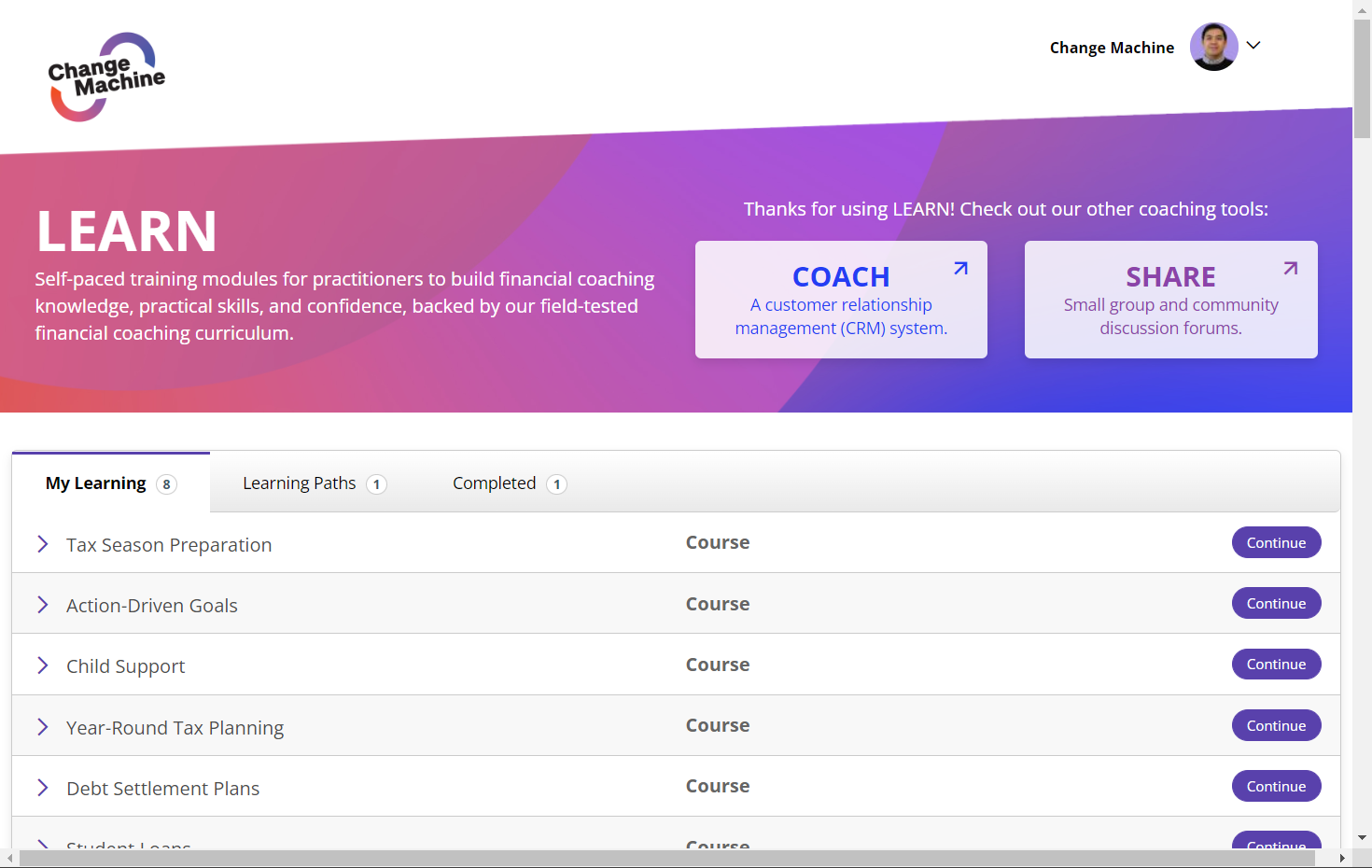The height and width of the screenshot is (868, 1372).
Task: Click the vertical scrollbar thumb
Action: [1363, 79]
